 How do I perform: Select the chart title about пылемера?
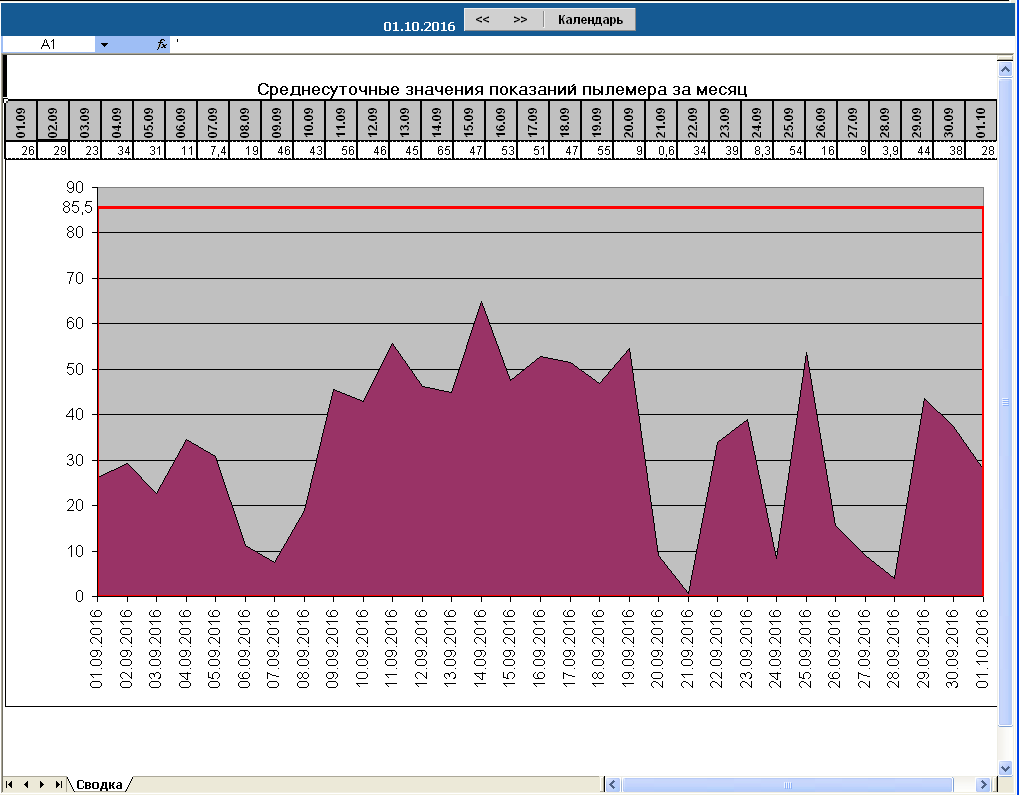502,89
